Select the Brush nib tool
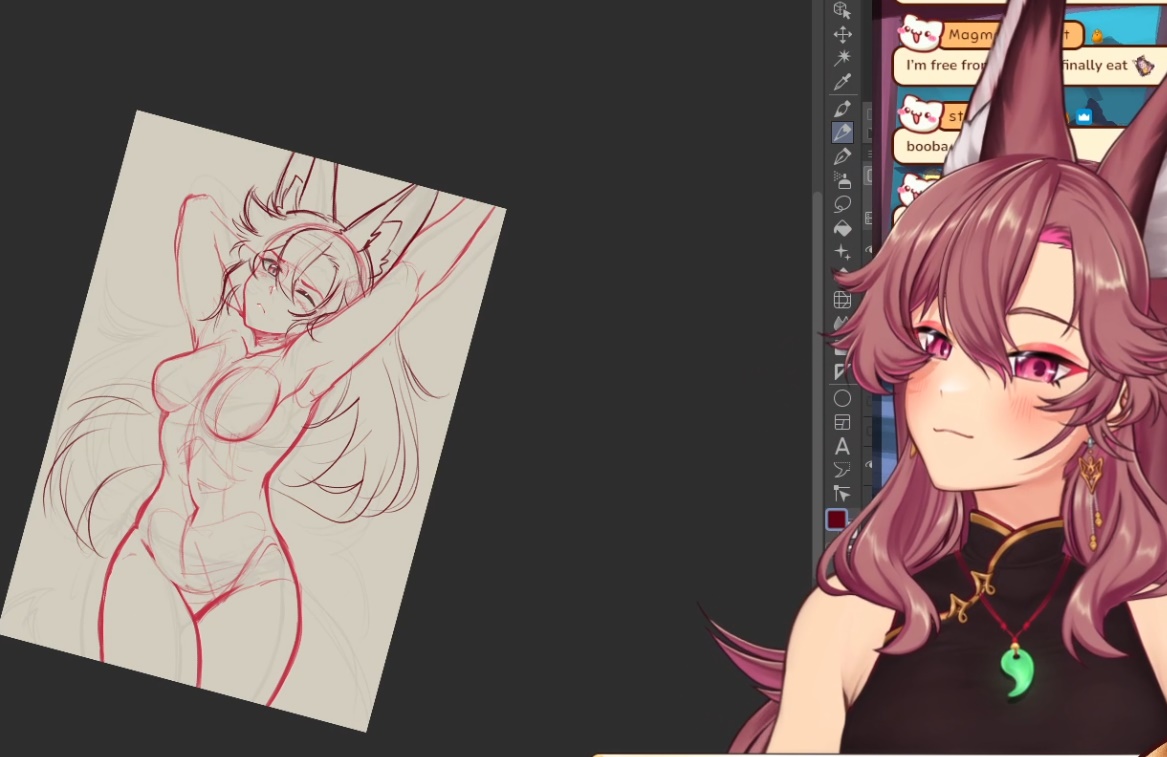 click(x=843, y=156)
